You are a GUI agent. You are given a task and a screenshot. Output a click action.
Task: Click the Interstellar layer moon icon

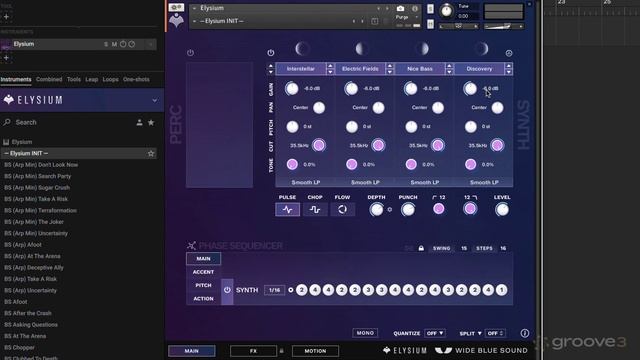tap(302, 49)
